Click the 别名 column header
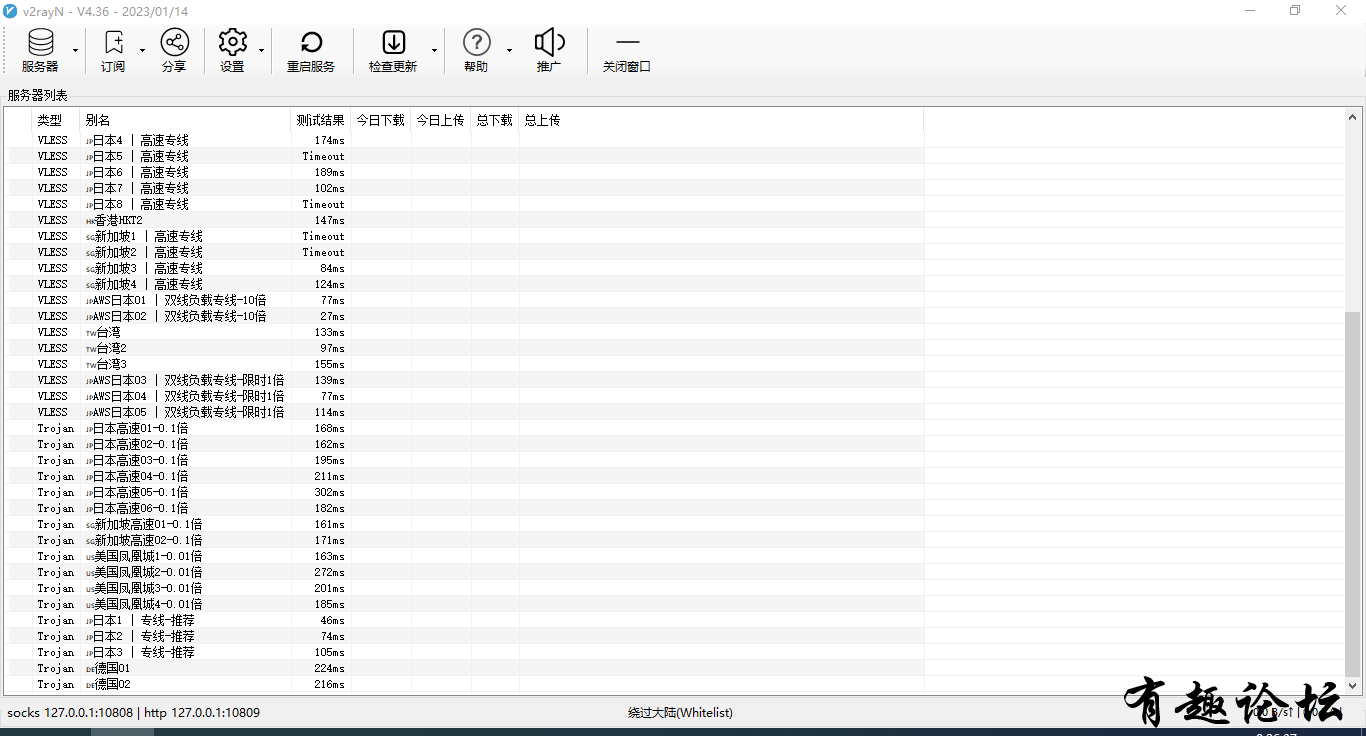This screenshot has height=736, width=1366. pyautogui.click(x=185, y=120)
